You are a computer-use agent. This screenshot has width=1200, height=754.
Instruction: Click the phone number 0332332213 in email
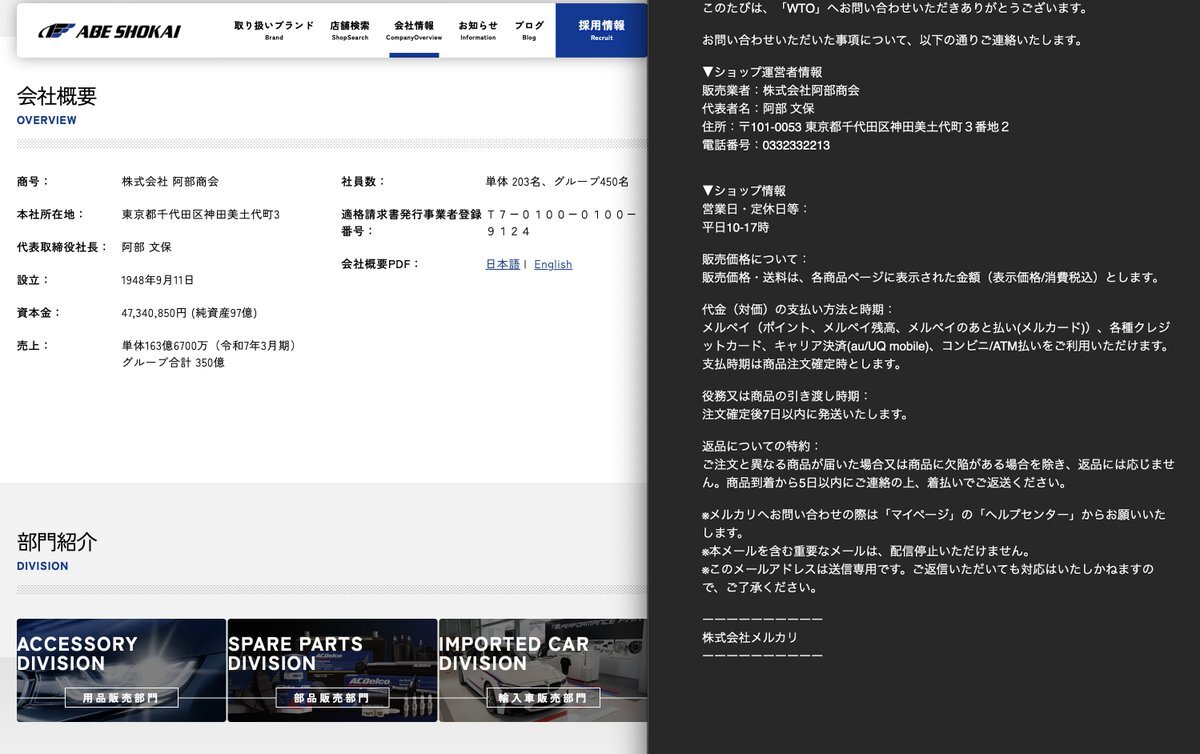(x=796, y=146)
